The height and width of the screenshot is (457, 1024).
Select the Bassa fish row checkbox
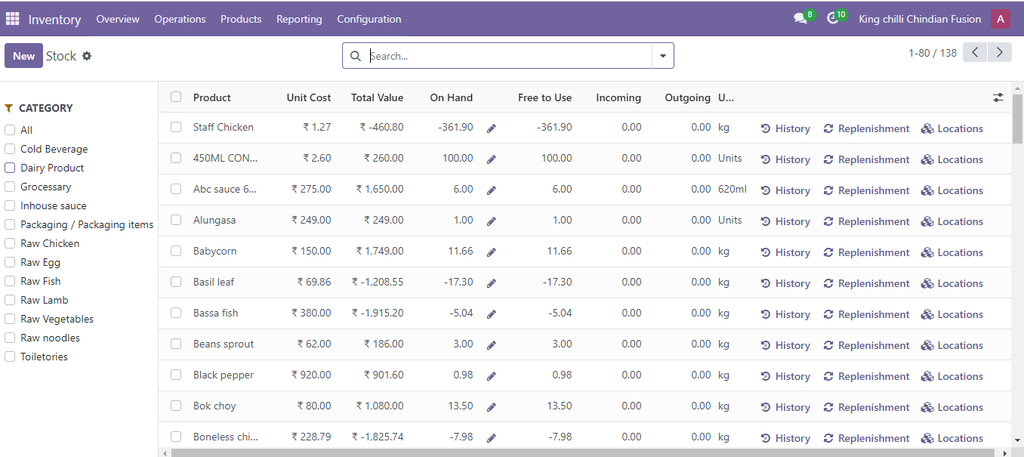[176, 313]
